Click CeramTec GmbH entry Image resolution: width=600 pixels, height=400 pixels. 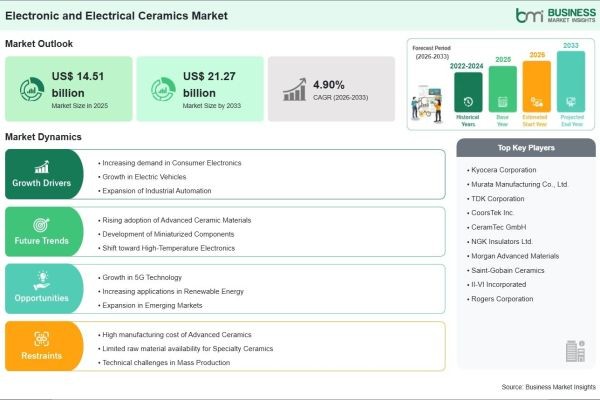point(497,227)
